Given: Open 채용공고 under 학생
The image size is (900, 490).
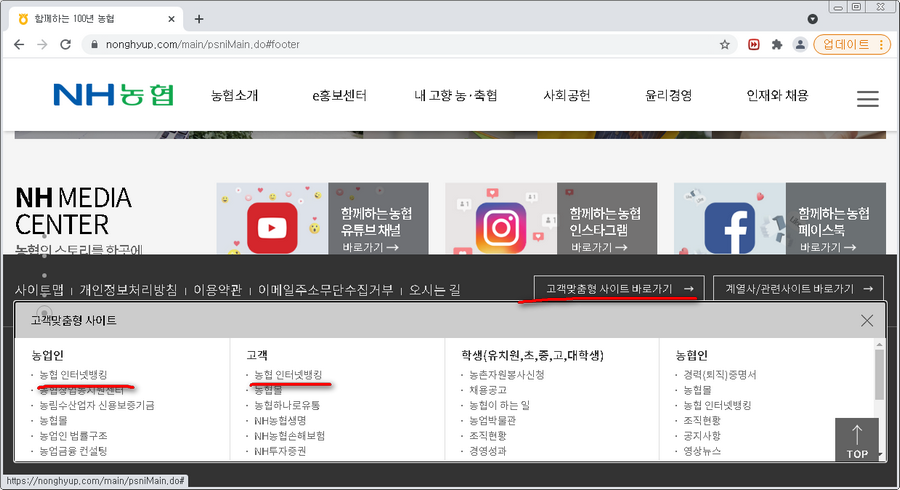Looking at the screenshot, I should pos(488,390).
